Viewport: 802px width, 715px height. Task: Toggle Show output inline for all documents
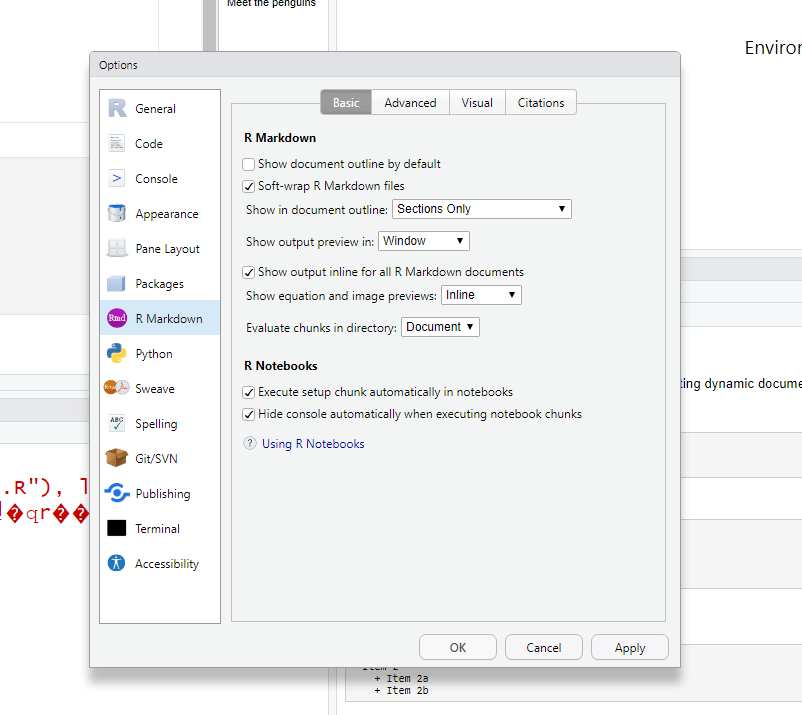click(x=249, y=272)
